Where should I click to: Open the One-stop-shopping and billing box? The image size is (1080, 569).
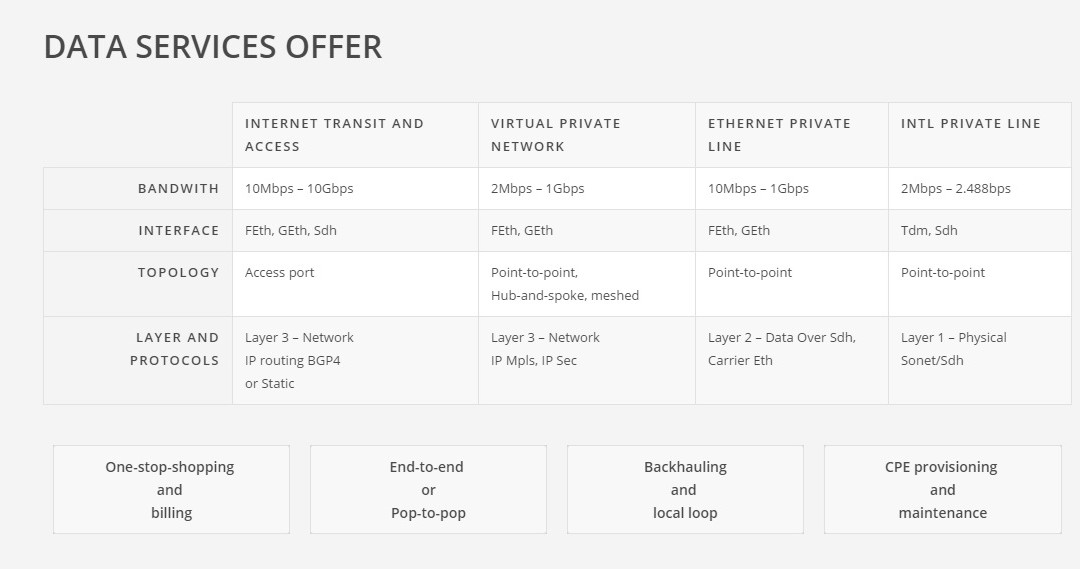pyautogui.click(x=172, y=489)
